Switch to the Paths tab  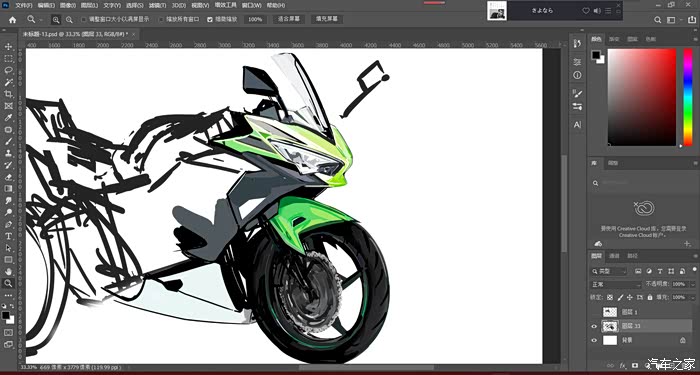[633, 256]
